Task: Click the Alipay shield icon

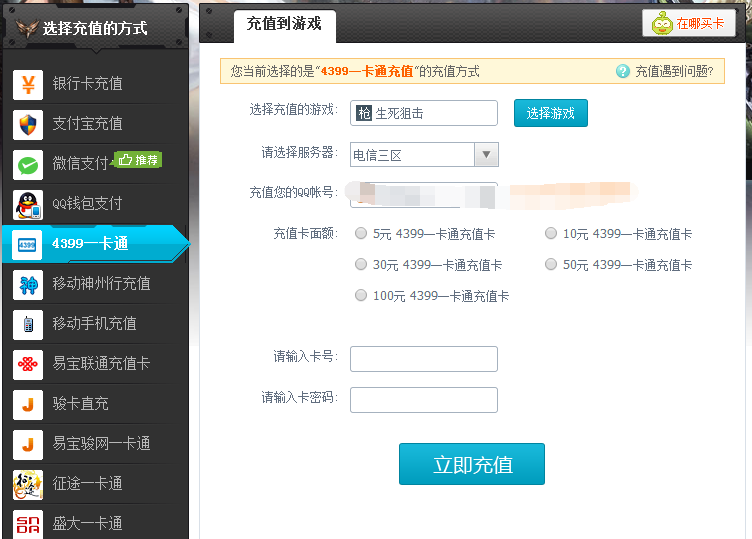Action: point(28,125)
